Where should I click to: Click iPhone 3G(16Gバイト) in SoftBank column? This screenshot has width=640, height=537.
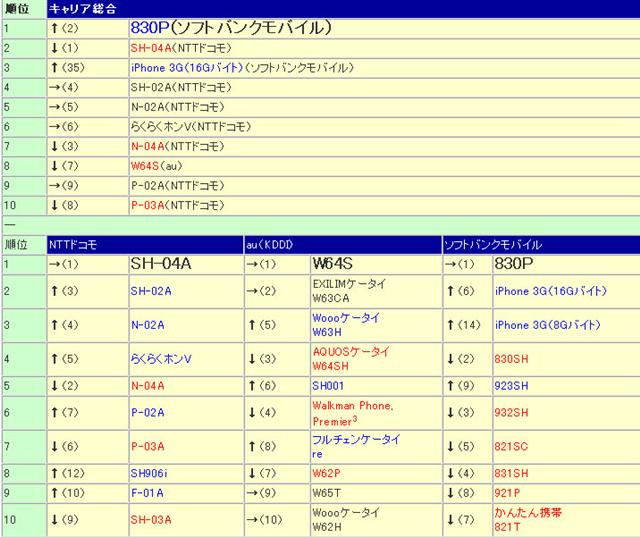tap(551, 291)
